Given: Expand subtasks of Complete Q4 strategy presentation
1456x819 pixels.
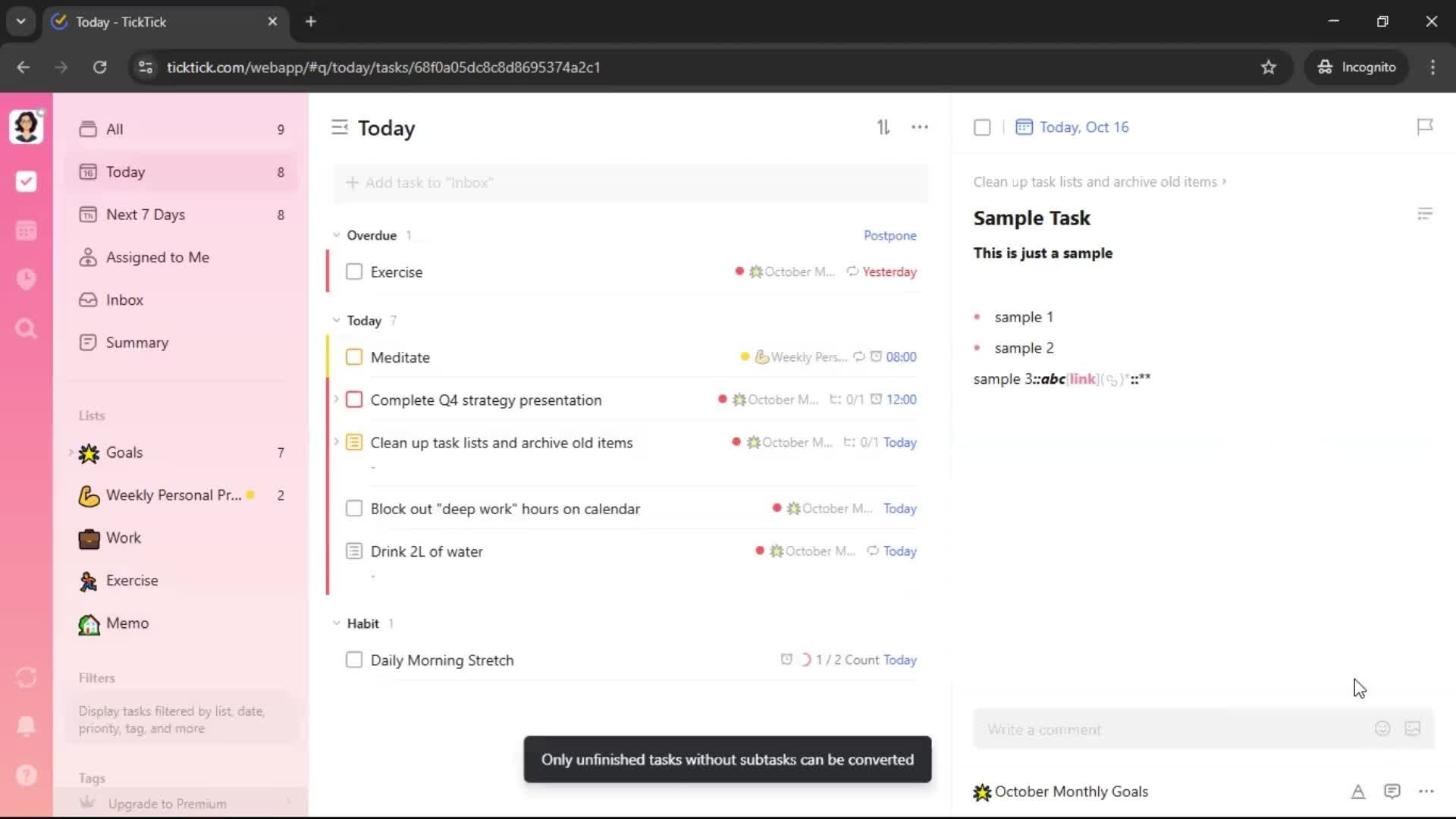Looking at the screenshot, I should click(336, 399).
